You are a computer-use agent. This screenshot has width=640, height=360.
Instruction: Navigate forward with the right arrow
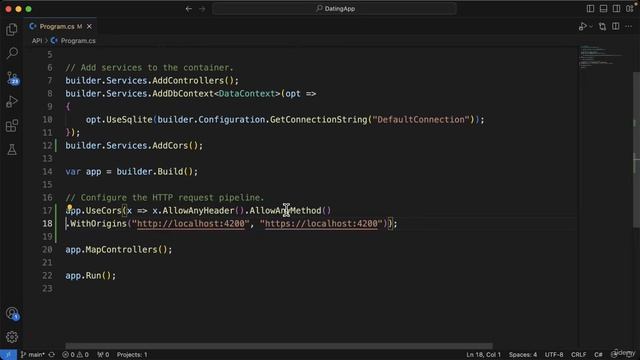pos(202,9)
